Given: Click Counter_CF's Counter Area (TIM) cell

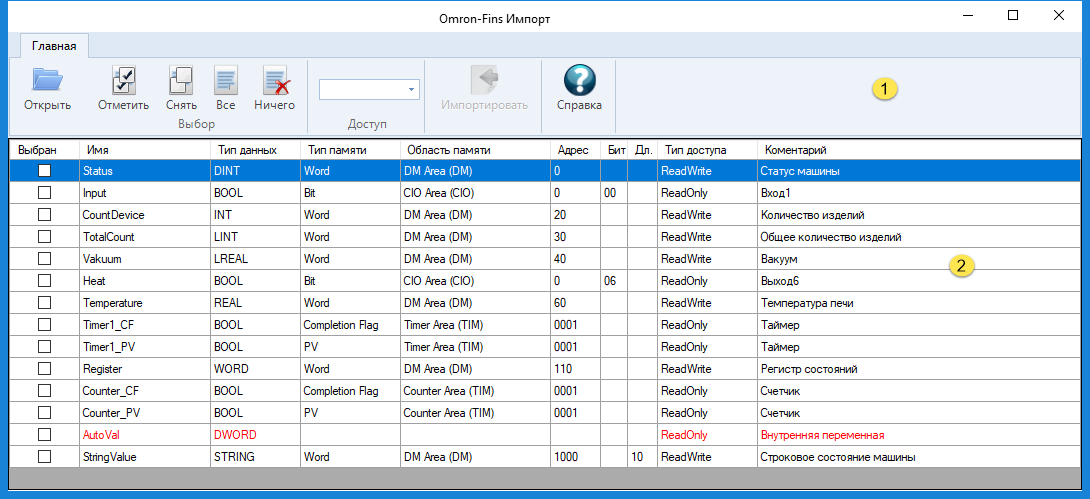Looking at the screenshot, I should tap(475, 391).
